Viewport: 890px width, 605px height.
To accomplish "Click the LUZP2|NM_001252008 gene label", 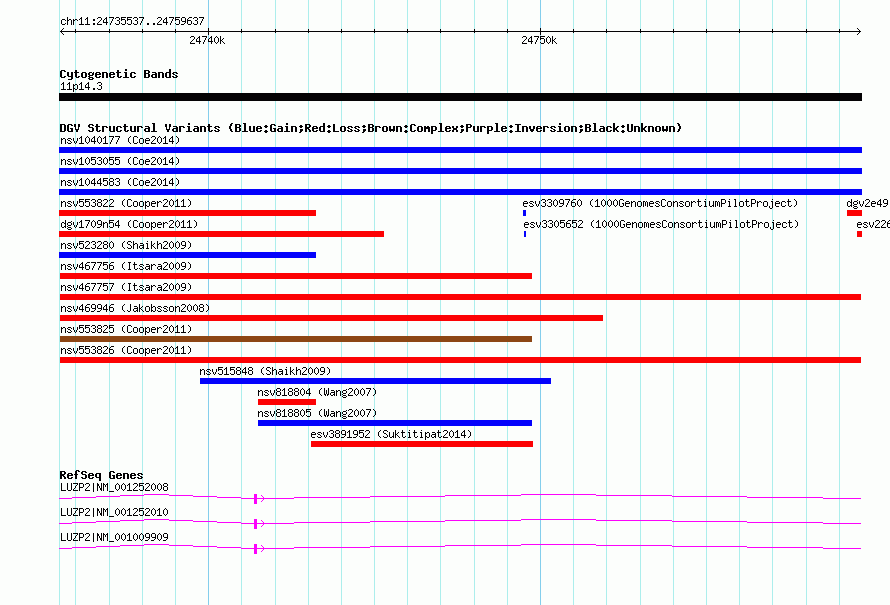I will (114, 487).
